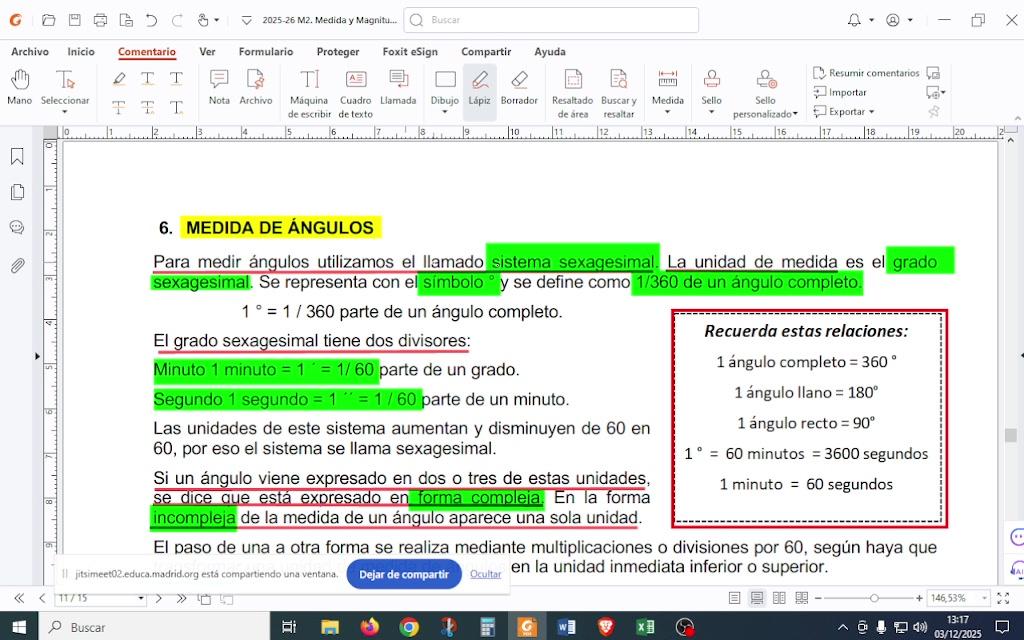The width and height of the screenshot is (1024, 640).
Task: Open the page number dropdown
Action: point(140,598)
